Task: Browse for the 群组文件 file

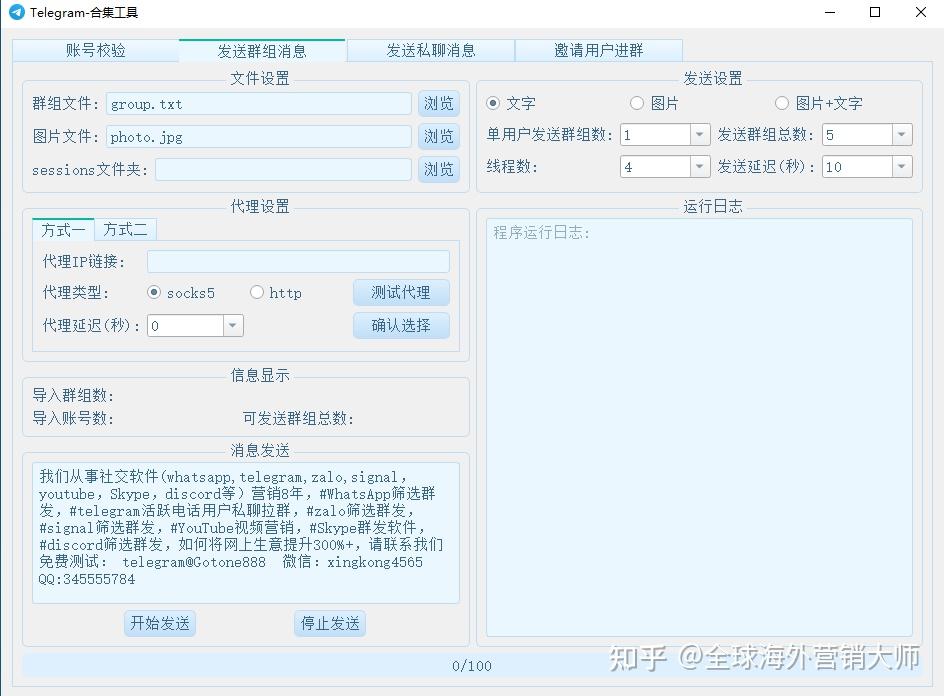Action: tap(438, 104)
